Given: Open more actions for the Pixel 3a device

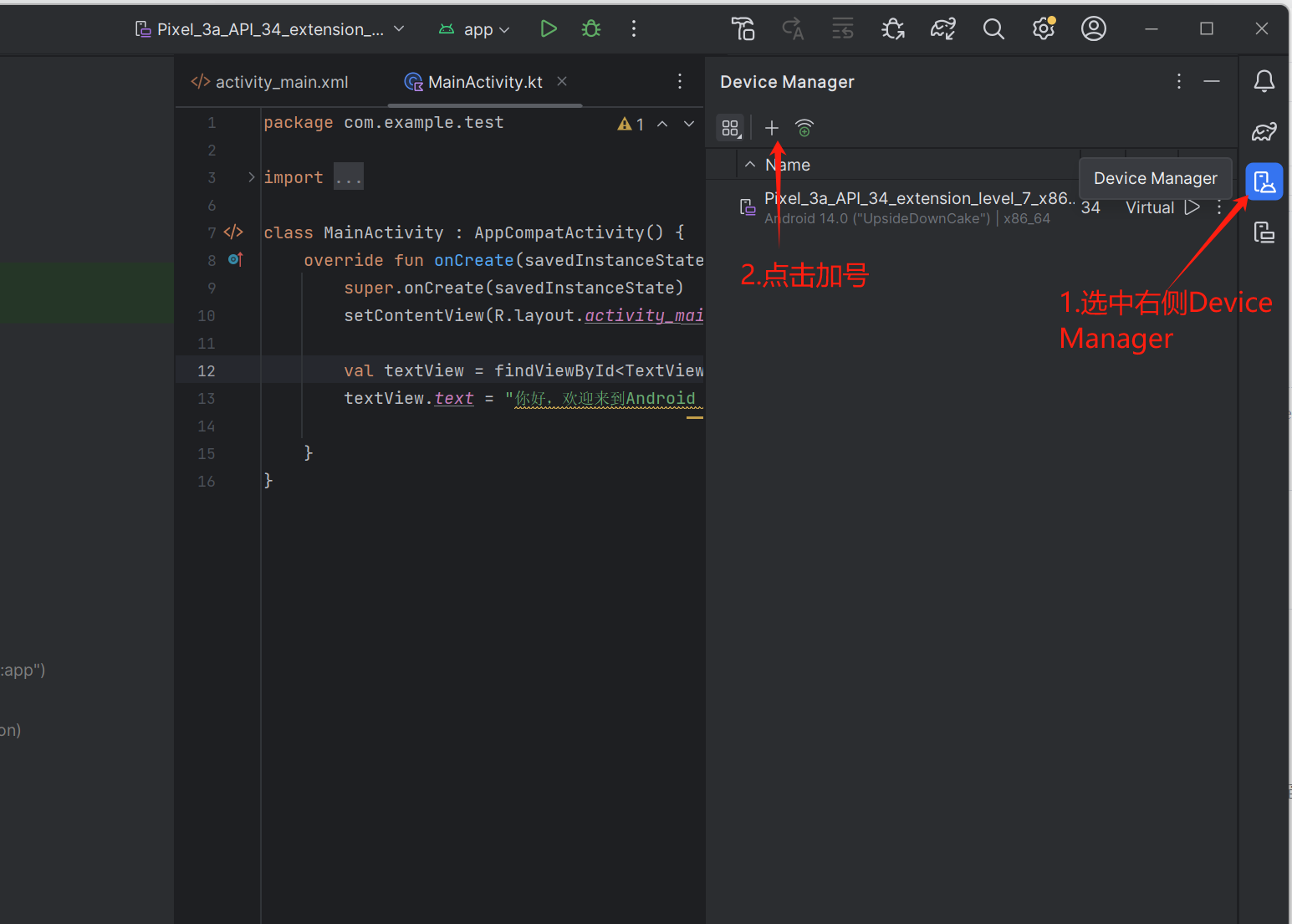Looking at the screenshot, I should 1219,207.
